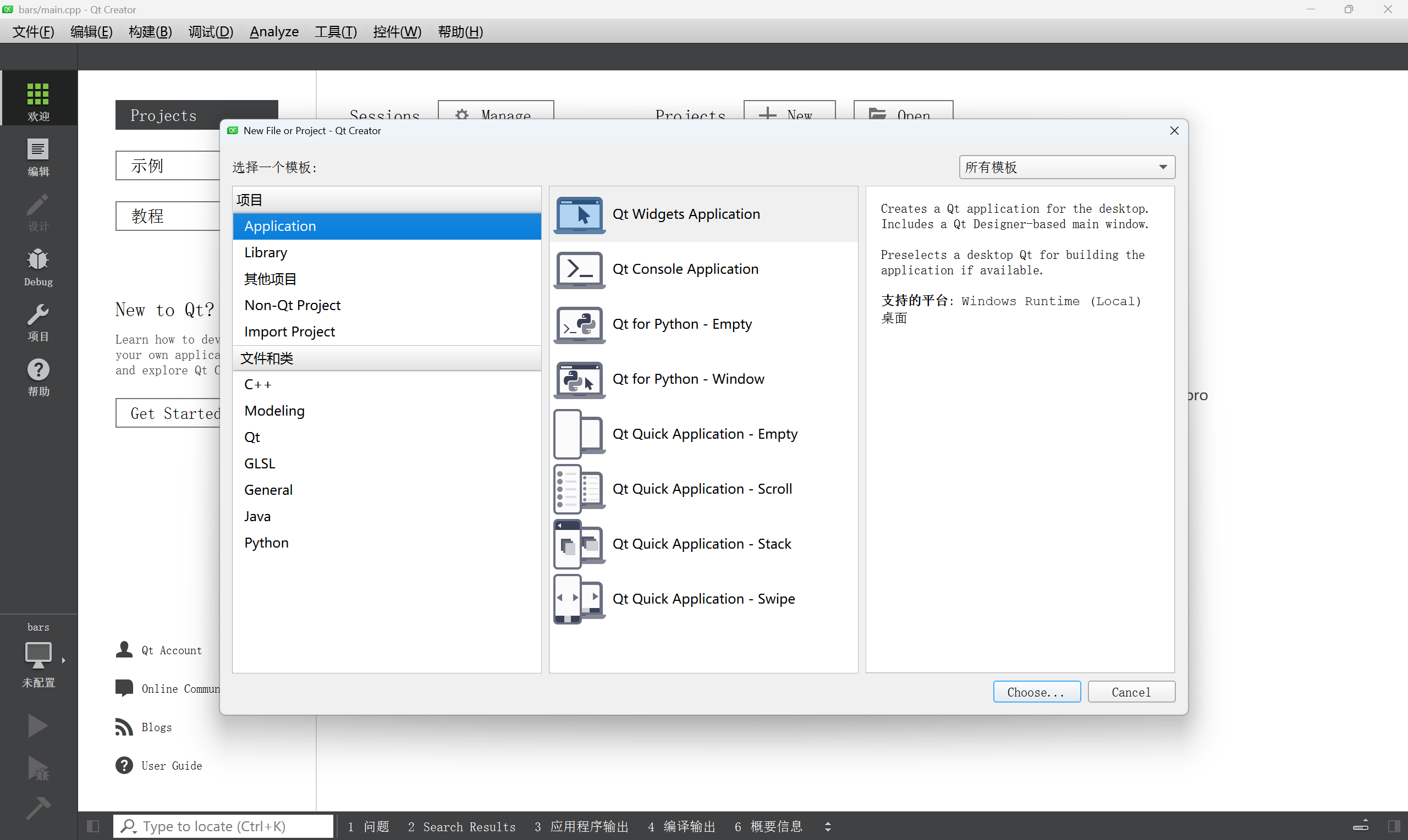Click the Type to locate search field
The width and height of the screenshot is (1408, 840).
(223, 826)
